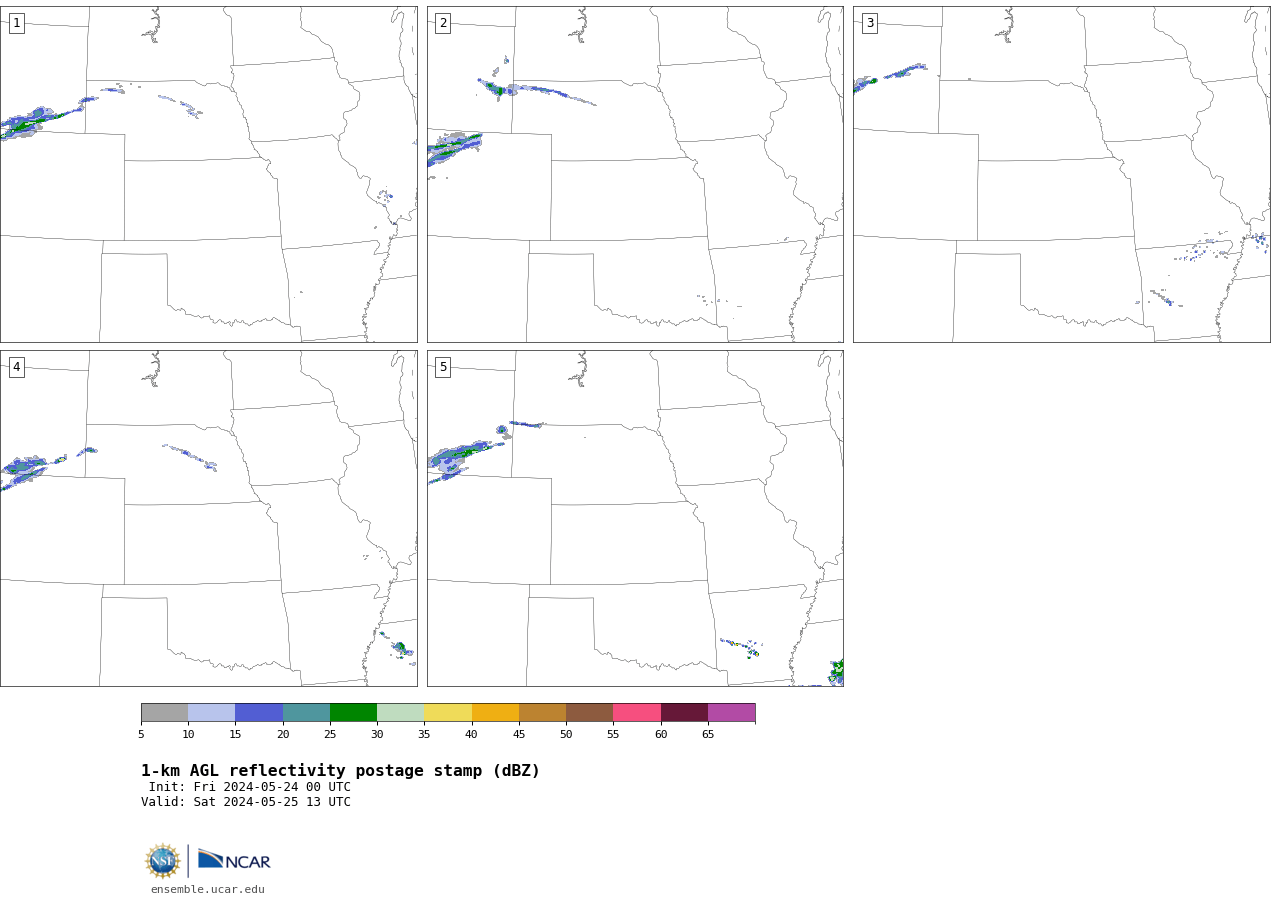The image size is (1280, 901).
Task: Open the ensemble.ucar.edu link
Action: pyautogui.click(x=208, y=890)
